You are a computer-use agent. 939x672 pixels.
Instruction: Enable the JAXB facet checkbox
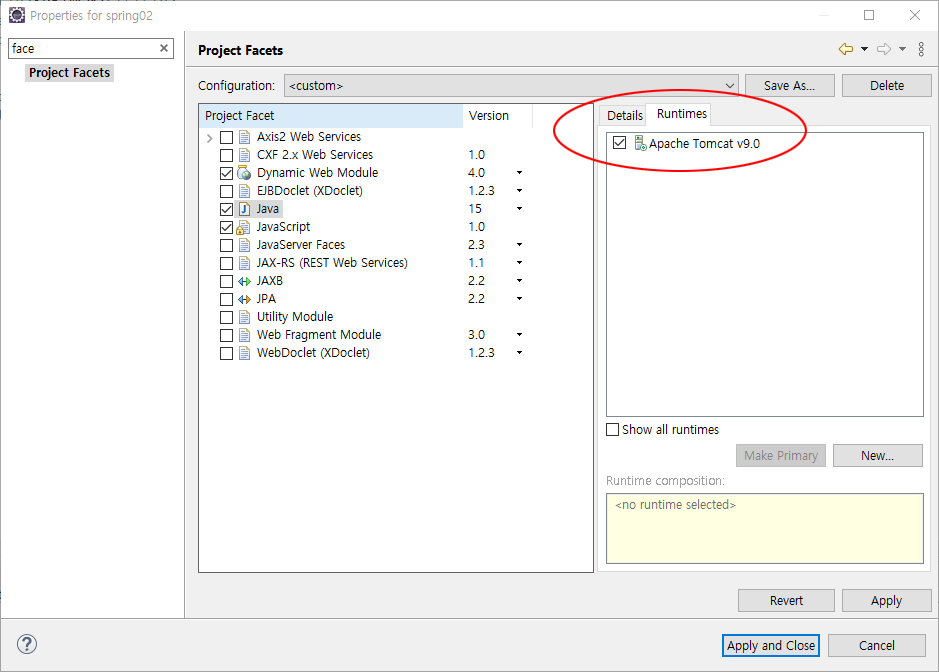click(226, 281)
